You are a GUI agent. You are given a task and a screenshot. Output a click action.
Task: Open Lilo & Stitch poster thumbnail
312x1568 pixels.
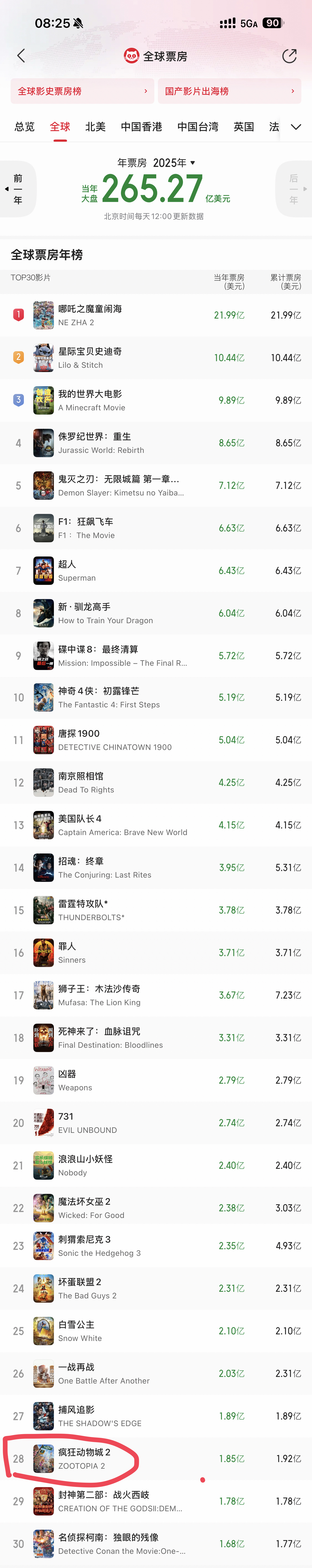44,358
